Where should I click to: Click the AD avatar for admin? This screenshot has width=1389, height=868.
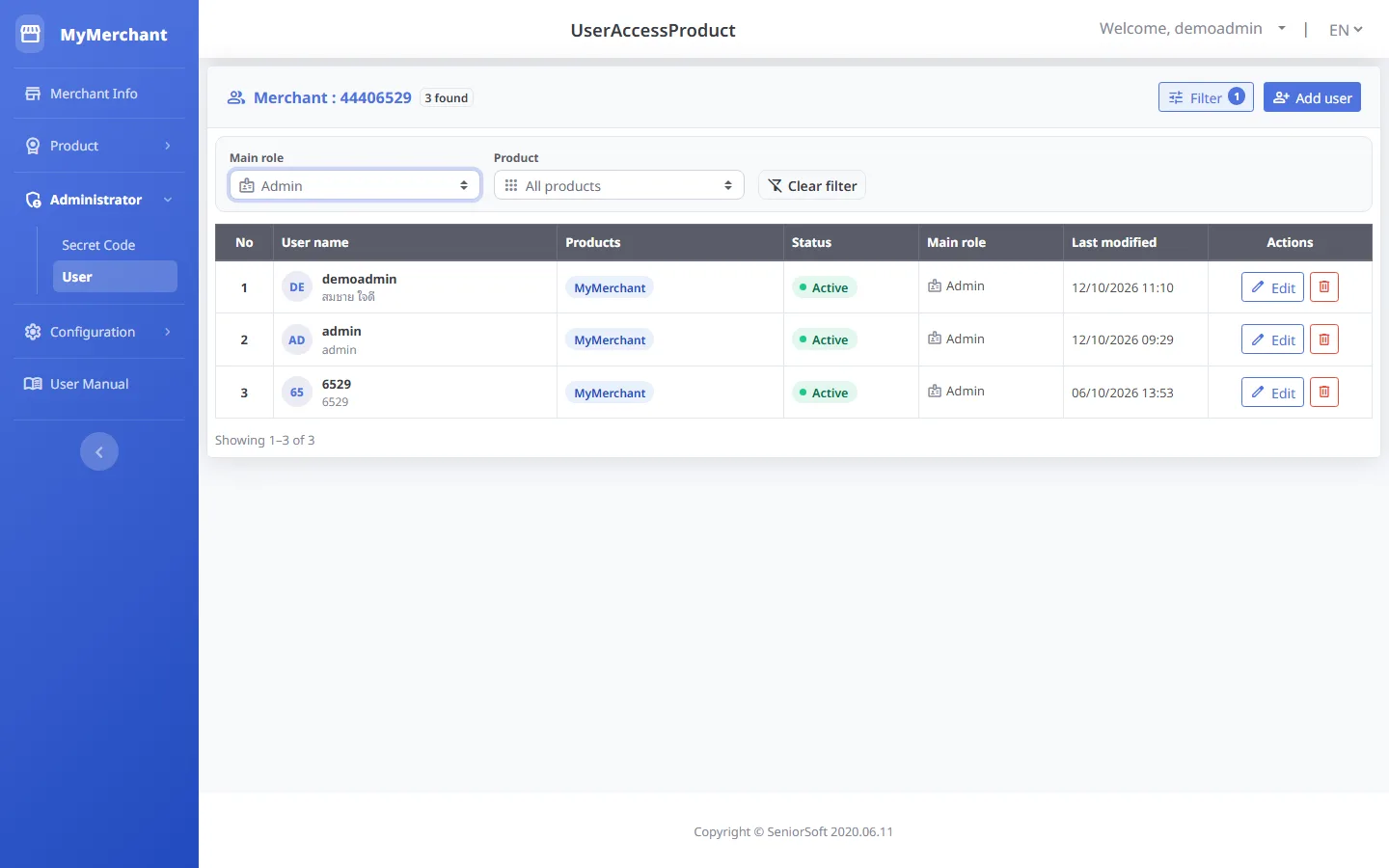pos(297,339)
